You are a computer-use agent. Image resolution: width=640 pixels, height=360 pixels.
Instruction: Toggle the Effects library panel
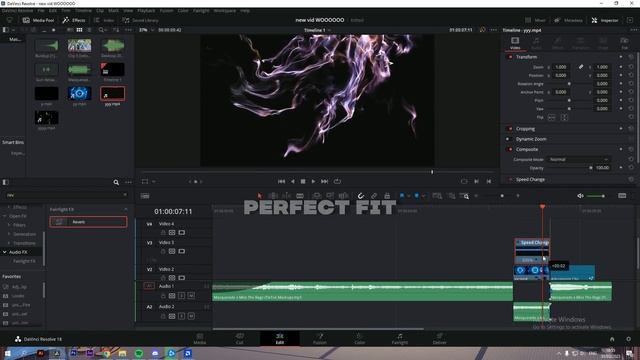point(74,20)
